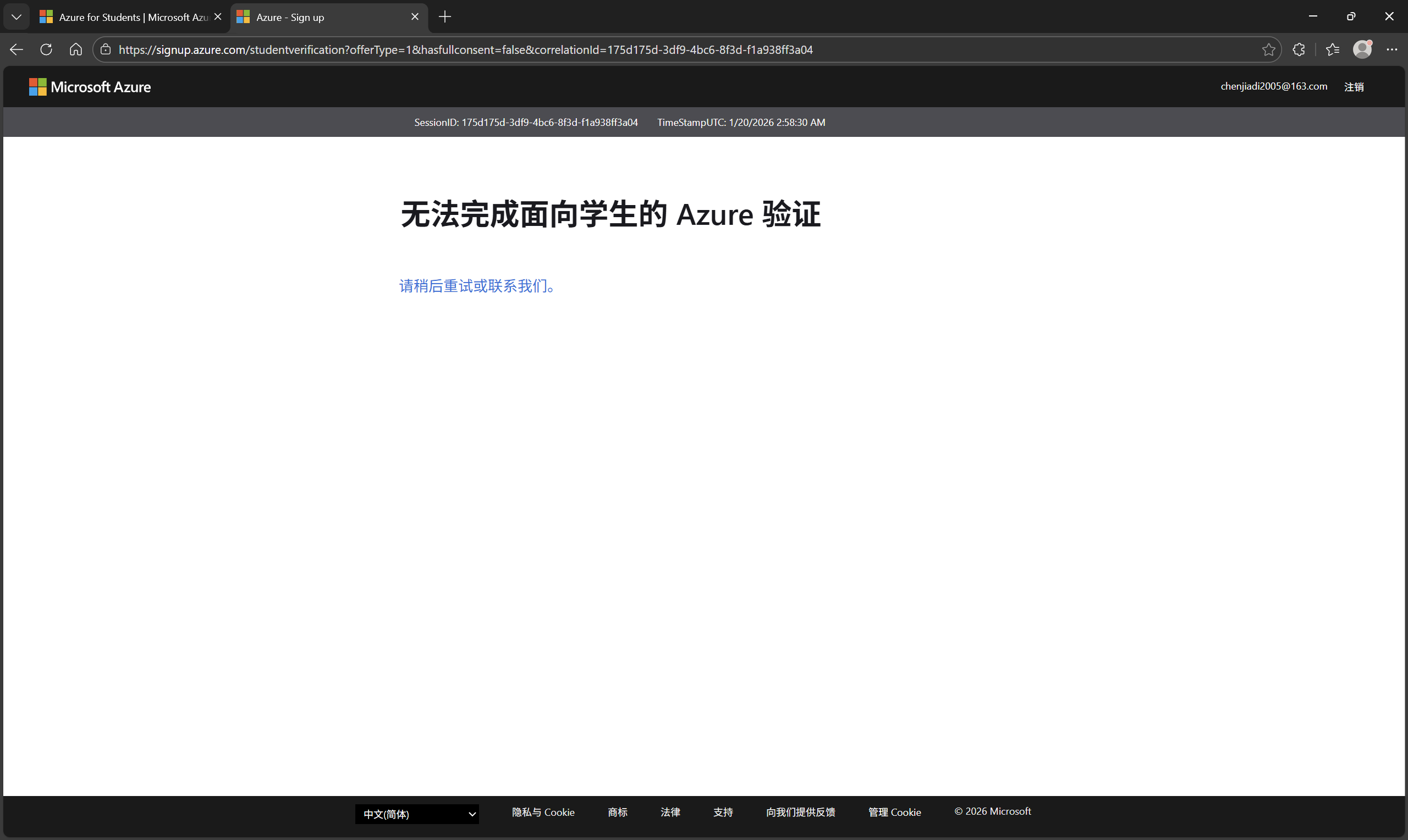Open the tab search chevron
The height and width of the screenshot is (840, 1408).
[16, 16]
